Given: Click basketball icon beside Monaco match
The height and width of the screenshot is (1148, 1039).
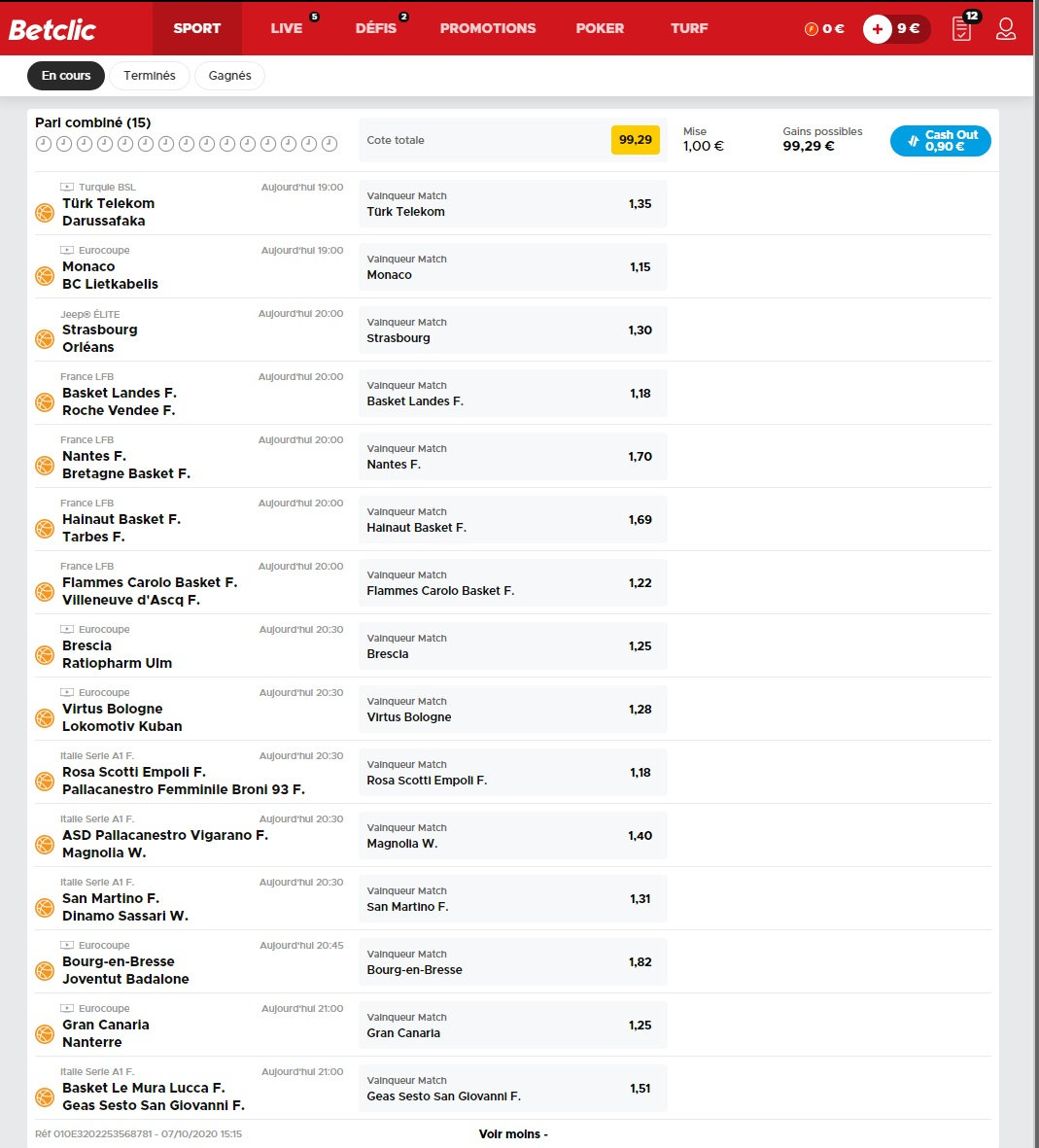Looking at the screenshot, I should [45, 276].
